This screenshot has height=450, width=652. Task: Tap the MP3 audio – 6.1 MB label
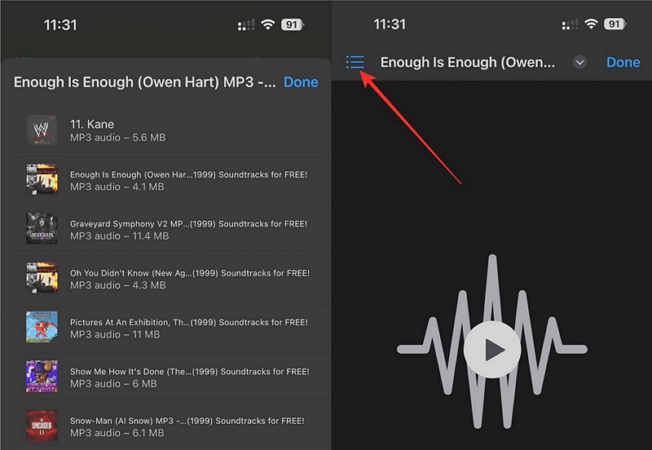(117, 433)
